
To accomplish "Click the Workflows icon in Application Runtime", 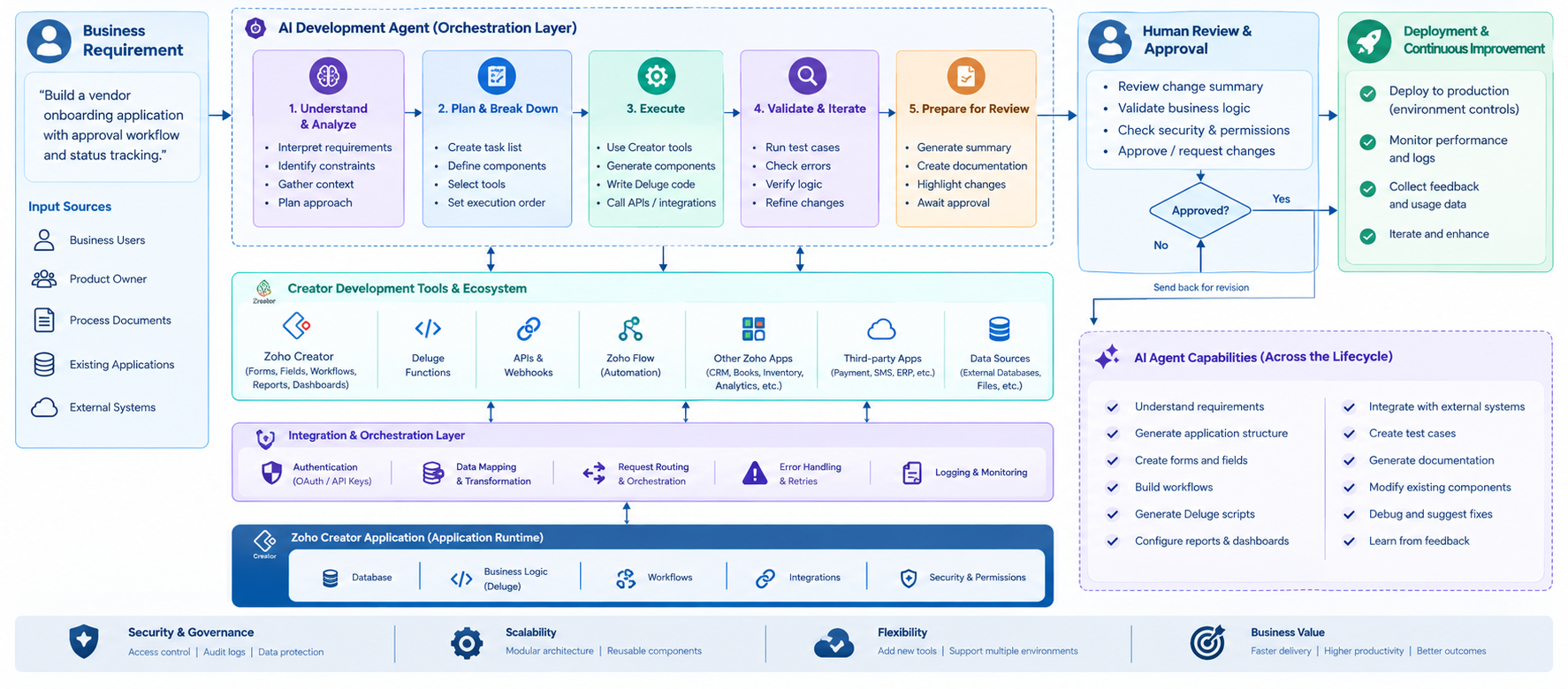I will (x=626, y=579).
